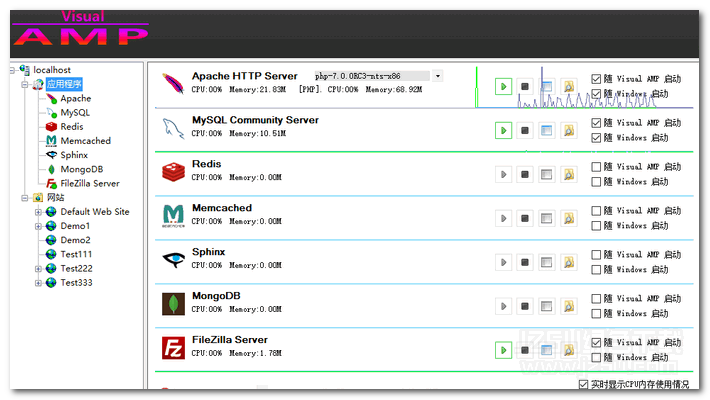Click the MySQL dolphin logo in service list
Screen dimensions: 710x400
[x=173, y=128]
